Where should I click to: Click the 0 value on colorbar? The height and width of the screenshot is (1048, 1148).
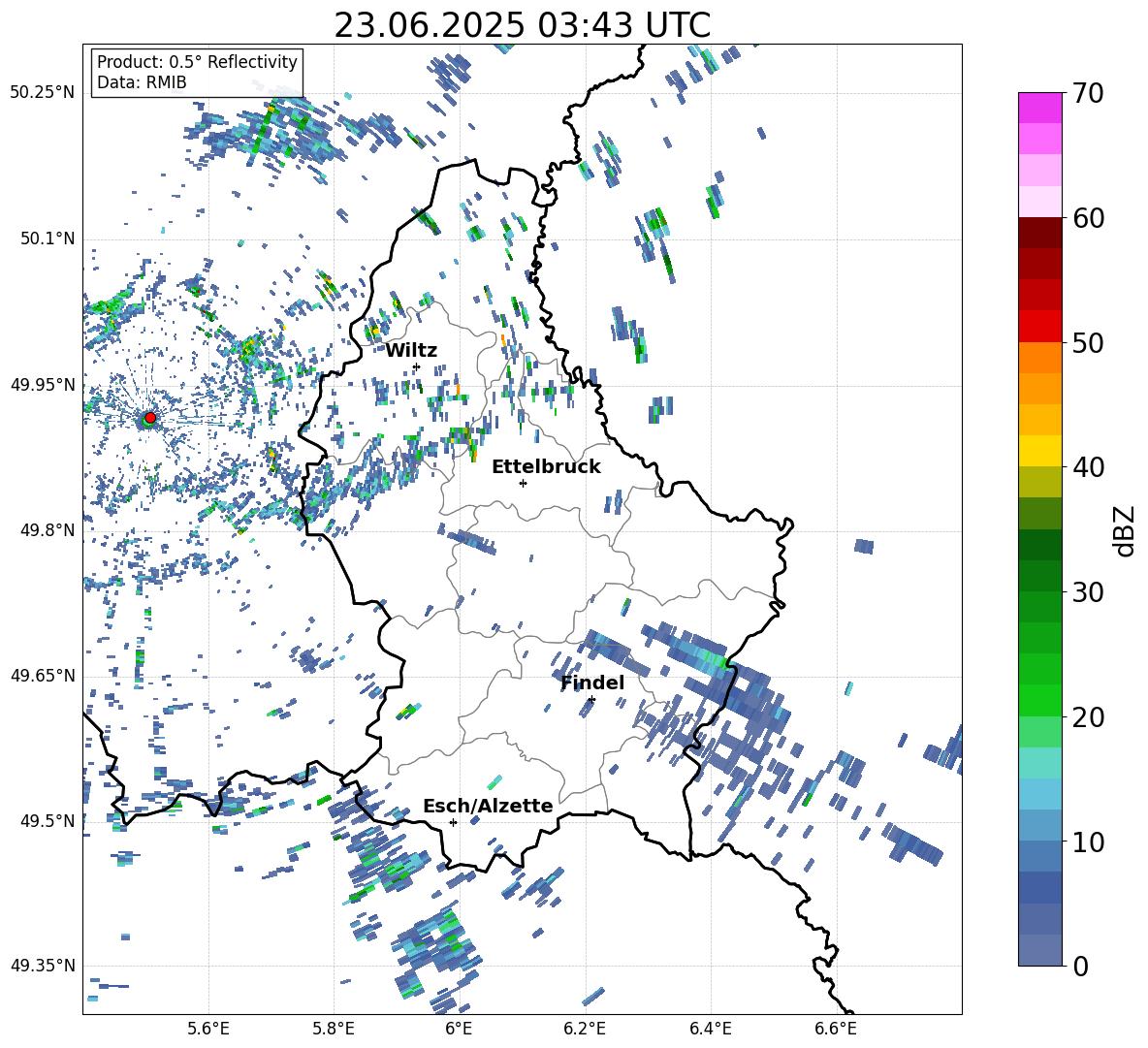(1080, 966)
